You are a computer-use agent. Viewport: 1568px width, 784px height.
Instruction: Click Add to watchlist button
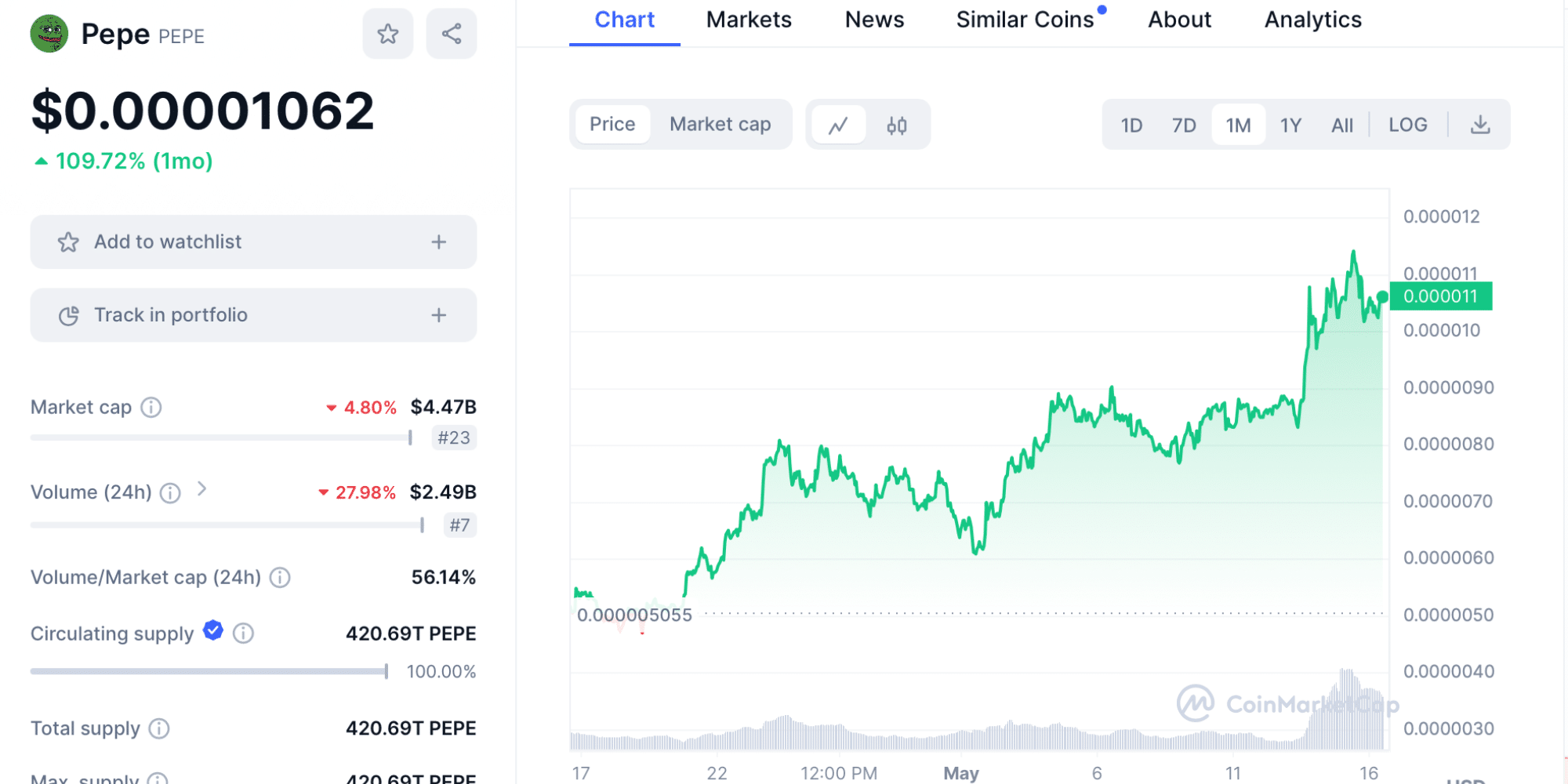tap(253, 242)
